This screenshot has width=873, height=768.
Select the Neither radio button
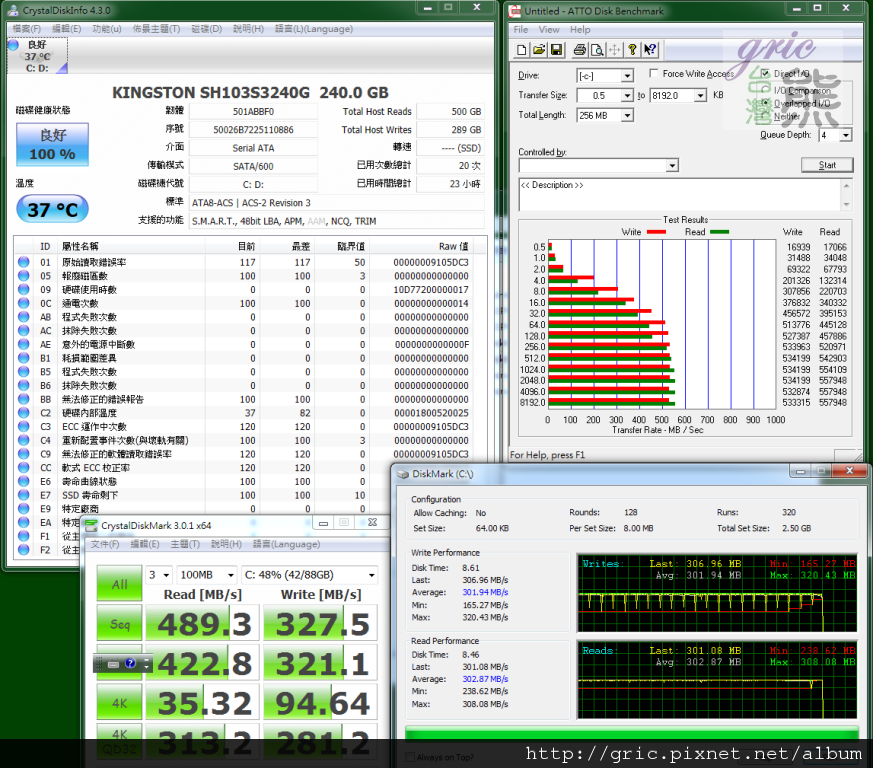766,116
